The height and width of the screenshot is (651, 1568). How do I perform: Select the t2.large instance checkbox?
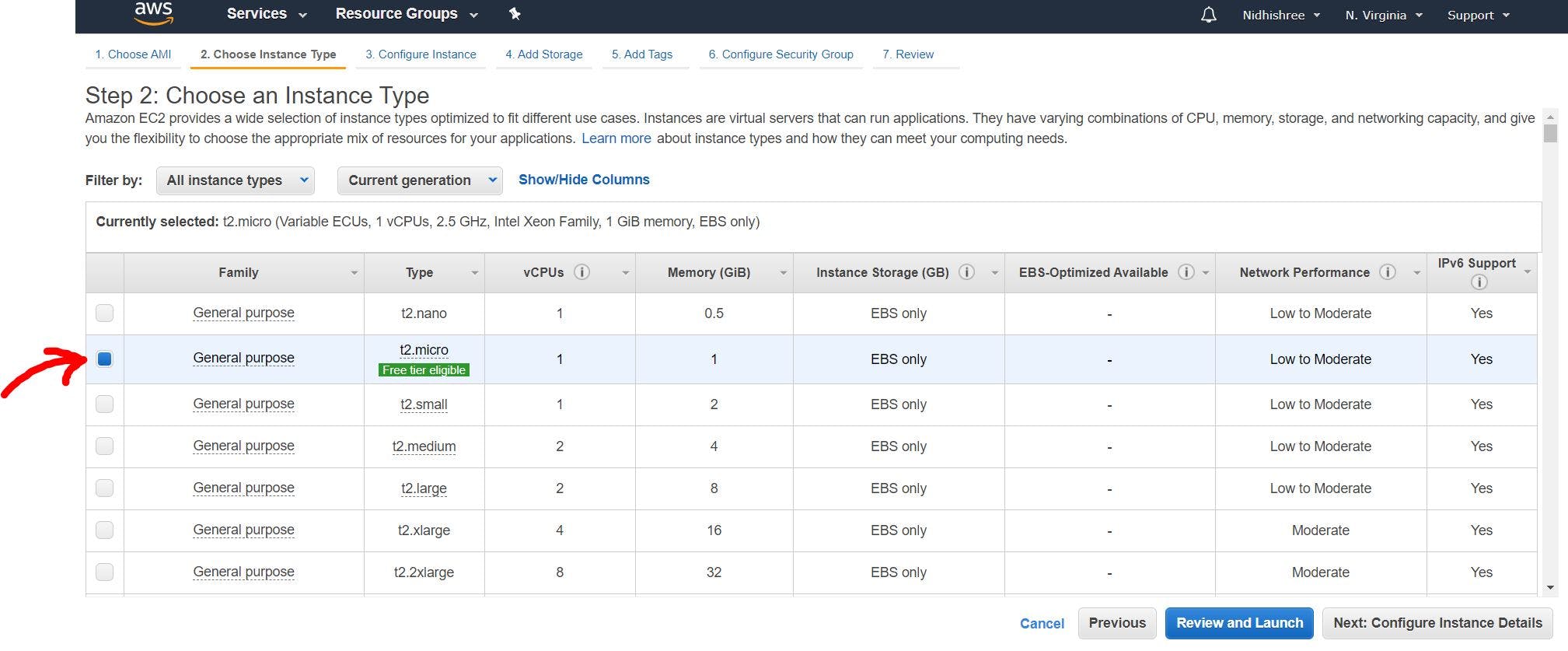pos(104,488)
